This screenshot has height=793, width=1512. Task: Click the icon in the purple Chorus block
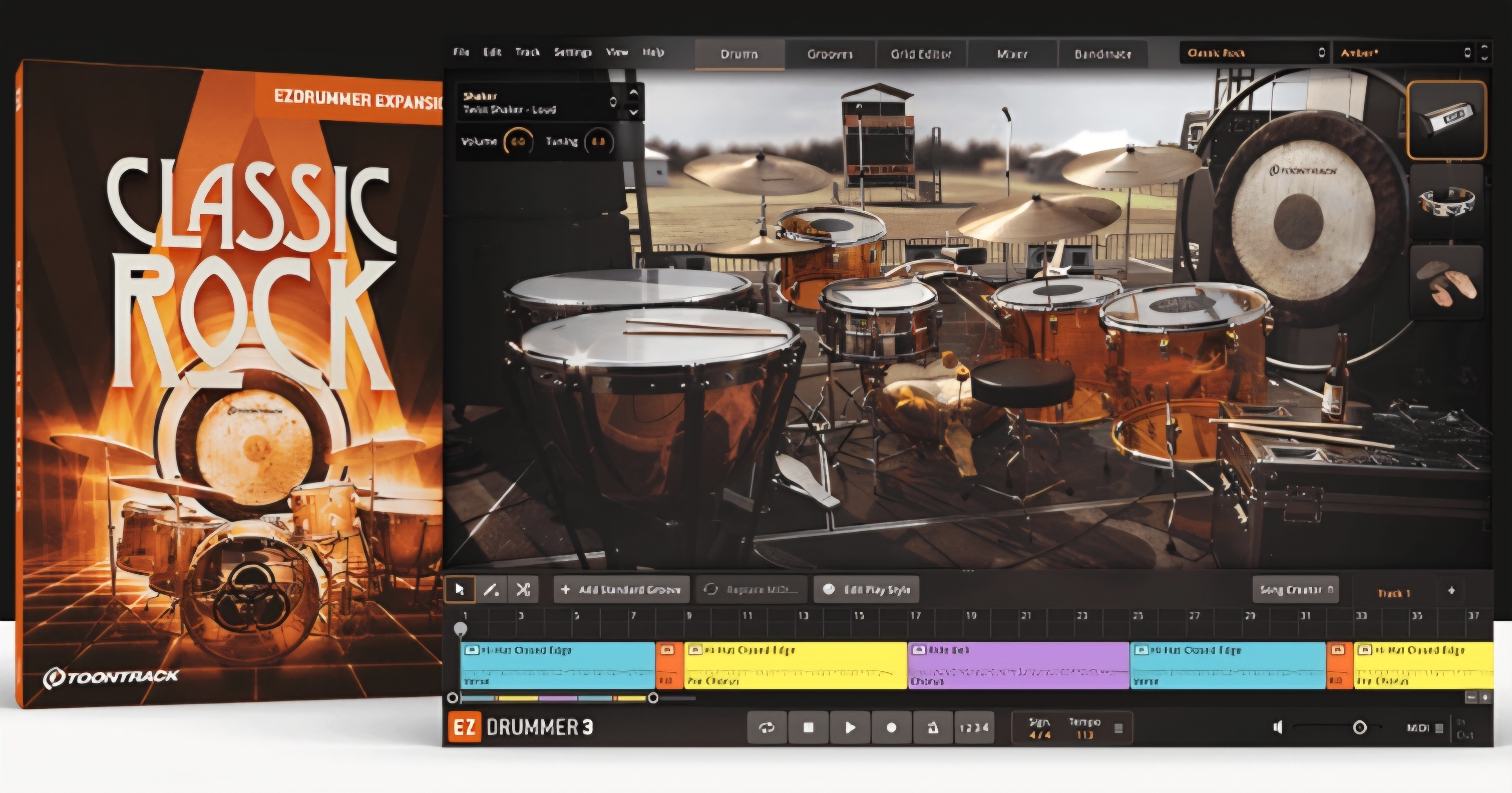click(x=919, y=650)
